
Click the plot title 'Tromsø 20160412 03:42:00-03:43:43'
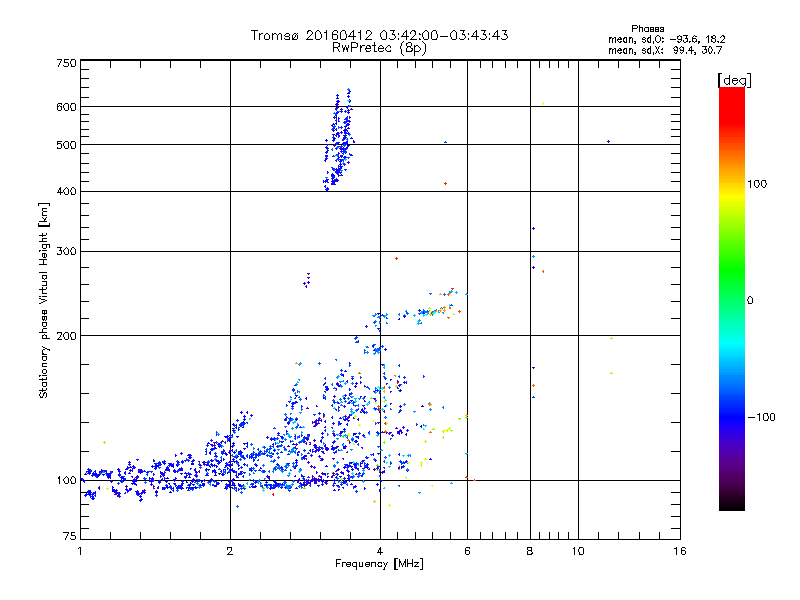(x=379, y=35)
